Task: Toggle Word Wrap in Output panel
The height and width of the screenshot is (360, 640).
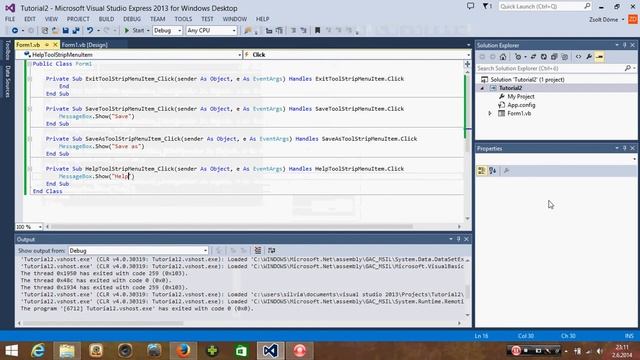Action: pyautogui.click(x=271, y=251)
